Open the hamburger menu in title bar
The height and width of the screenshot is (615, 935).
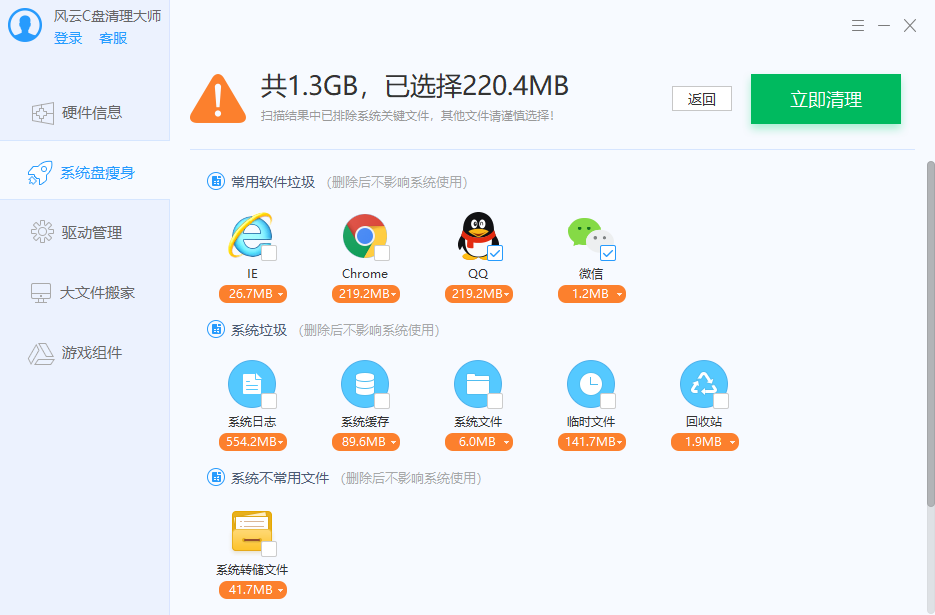click(x=858, y=26)
